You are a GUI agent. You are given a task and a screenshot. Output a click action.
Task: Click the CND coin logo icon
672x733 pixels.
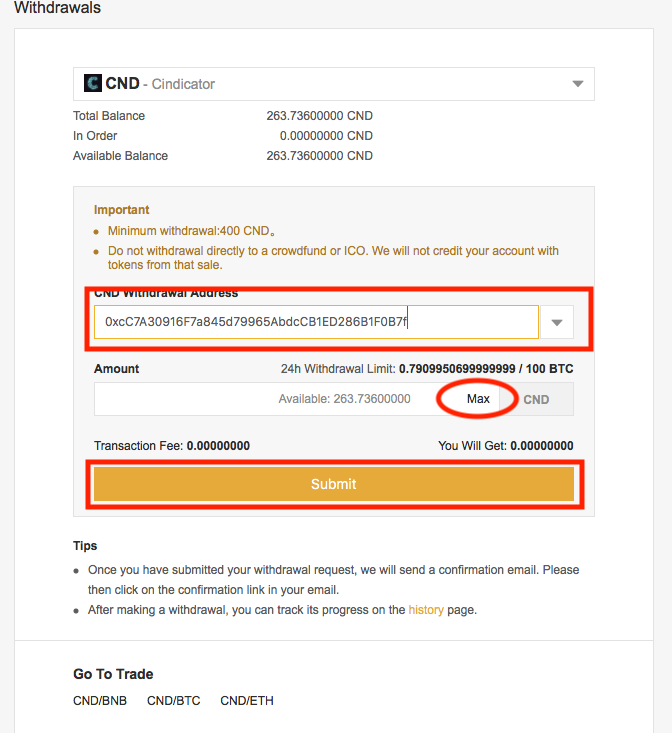click(x=92, y=84)
